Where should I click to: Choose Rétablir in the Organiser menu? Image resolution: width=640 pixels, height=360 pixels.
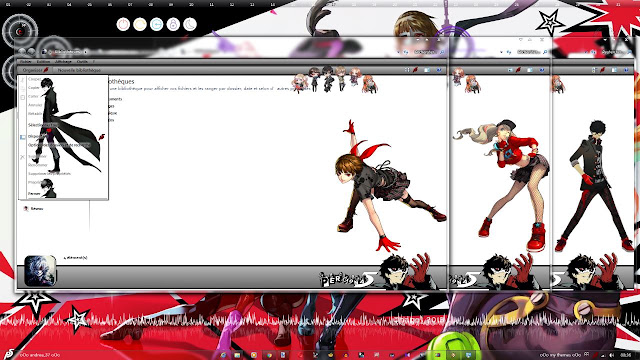(35, 113)
